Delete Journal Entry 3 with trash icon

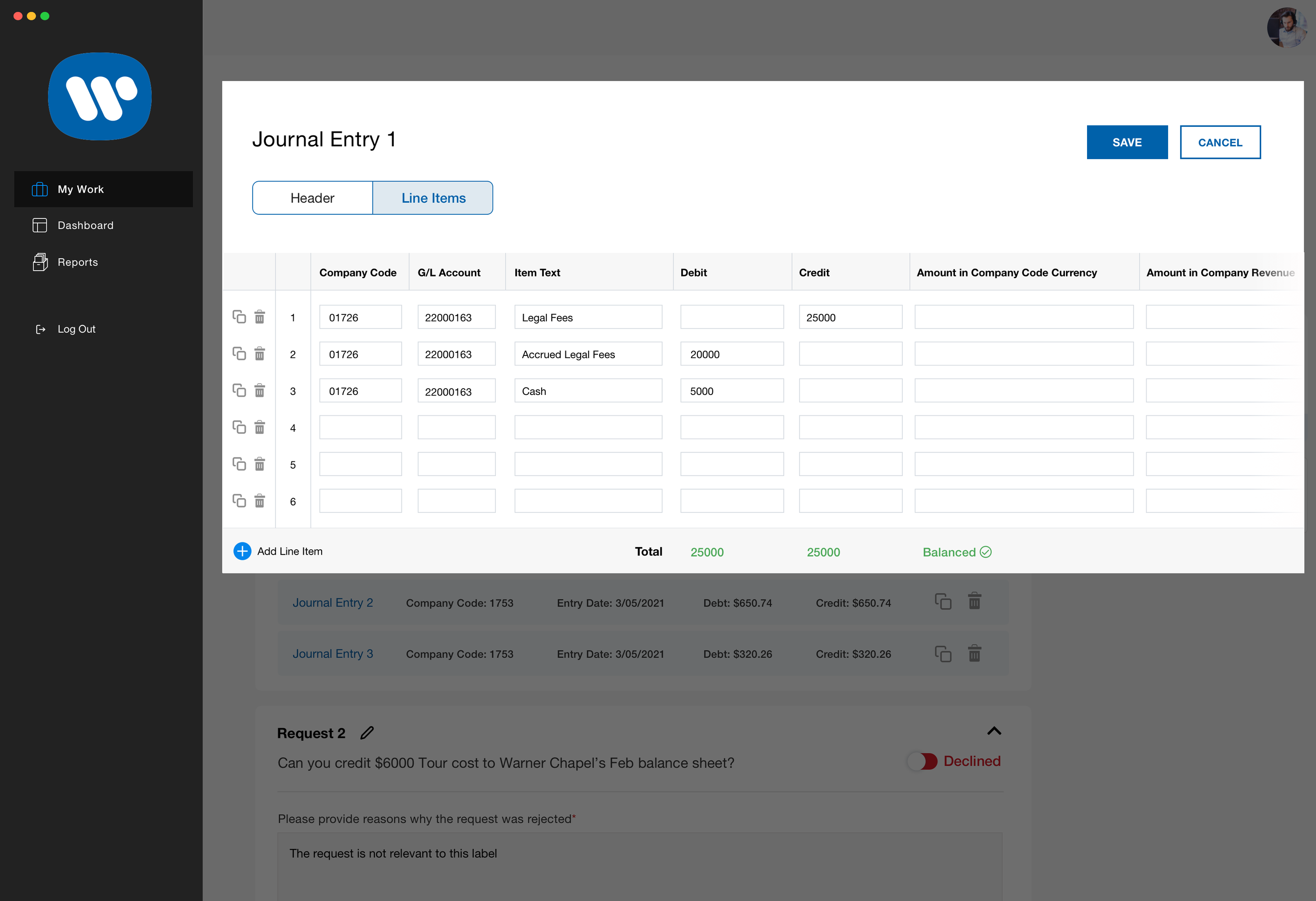click(x=974, y=654)
